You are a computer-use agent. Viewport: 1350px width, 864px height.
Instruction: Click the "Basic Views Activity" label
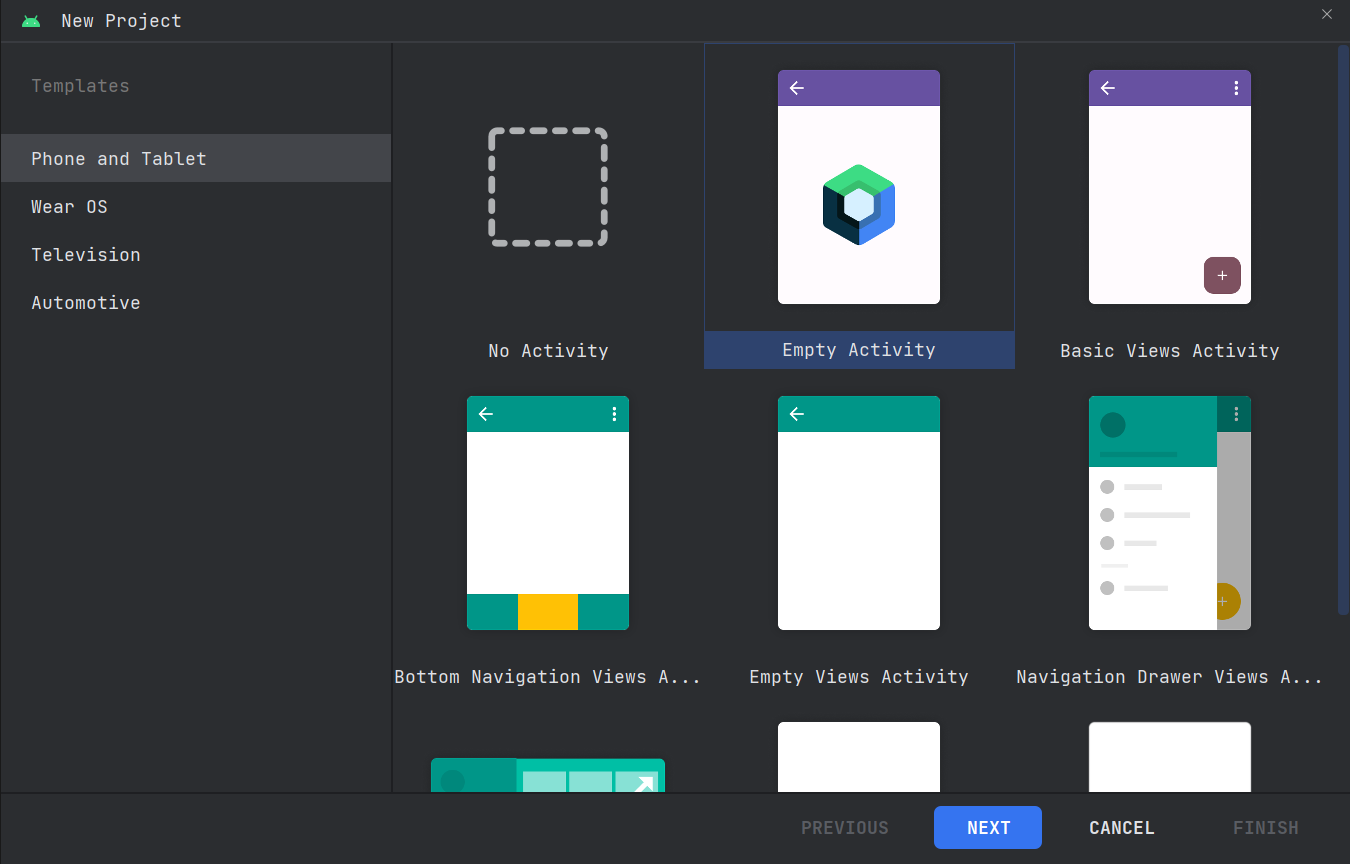[x=1170, y=351]
